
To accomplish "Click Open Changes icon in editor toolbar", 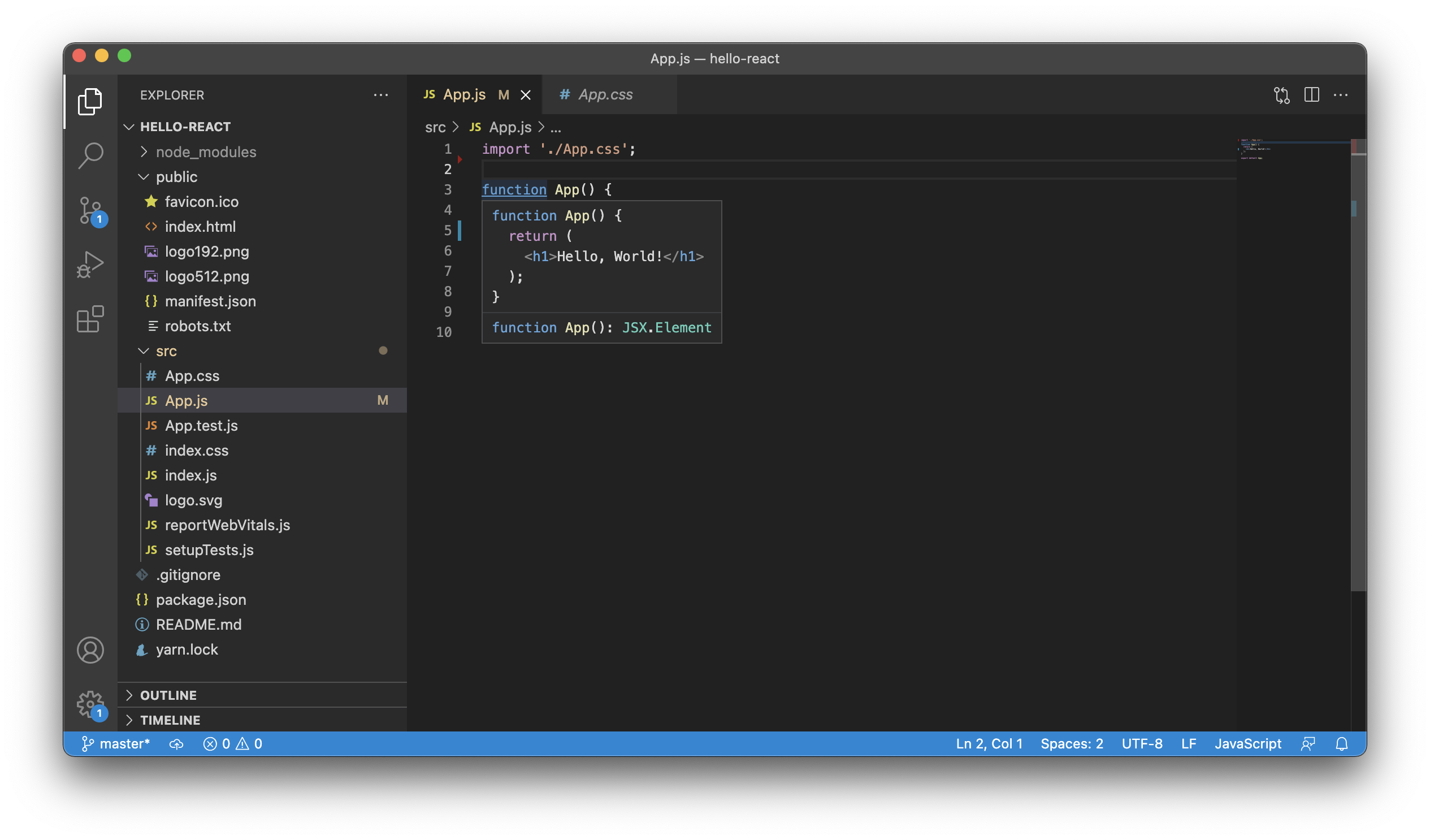I will (x=1281, y=95).
